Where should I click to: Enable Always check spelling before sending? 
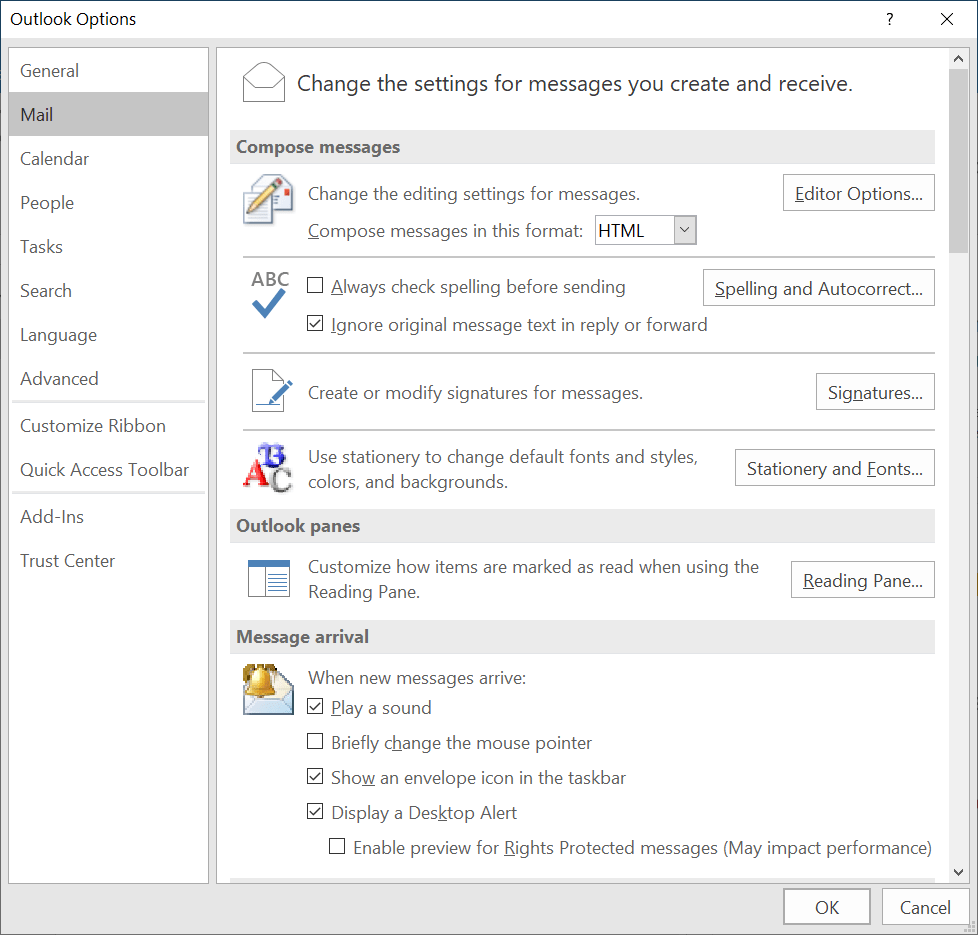315,286
